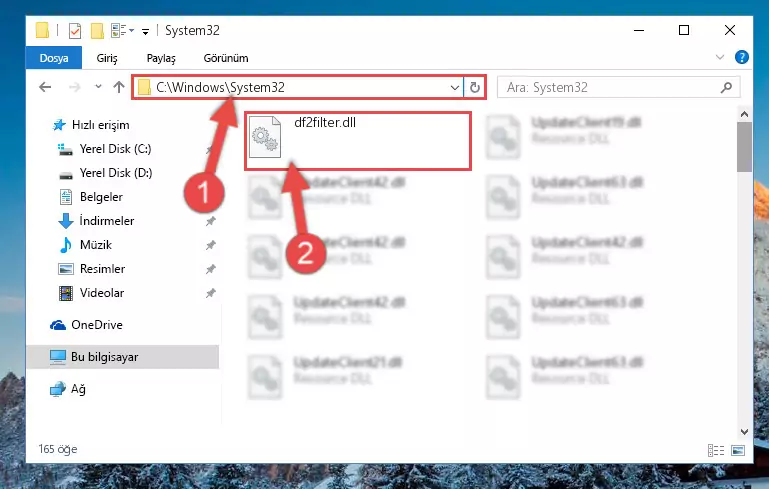Open Yerel Disk (C:)

click(x=115, y=149)
